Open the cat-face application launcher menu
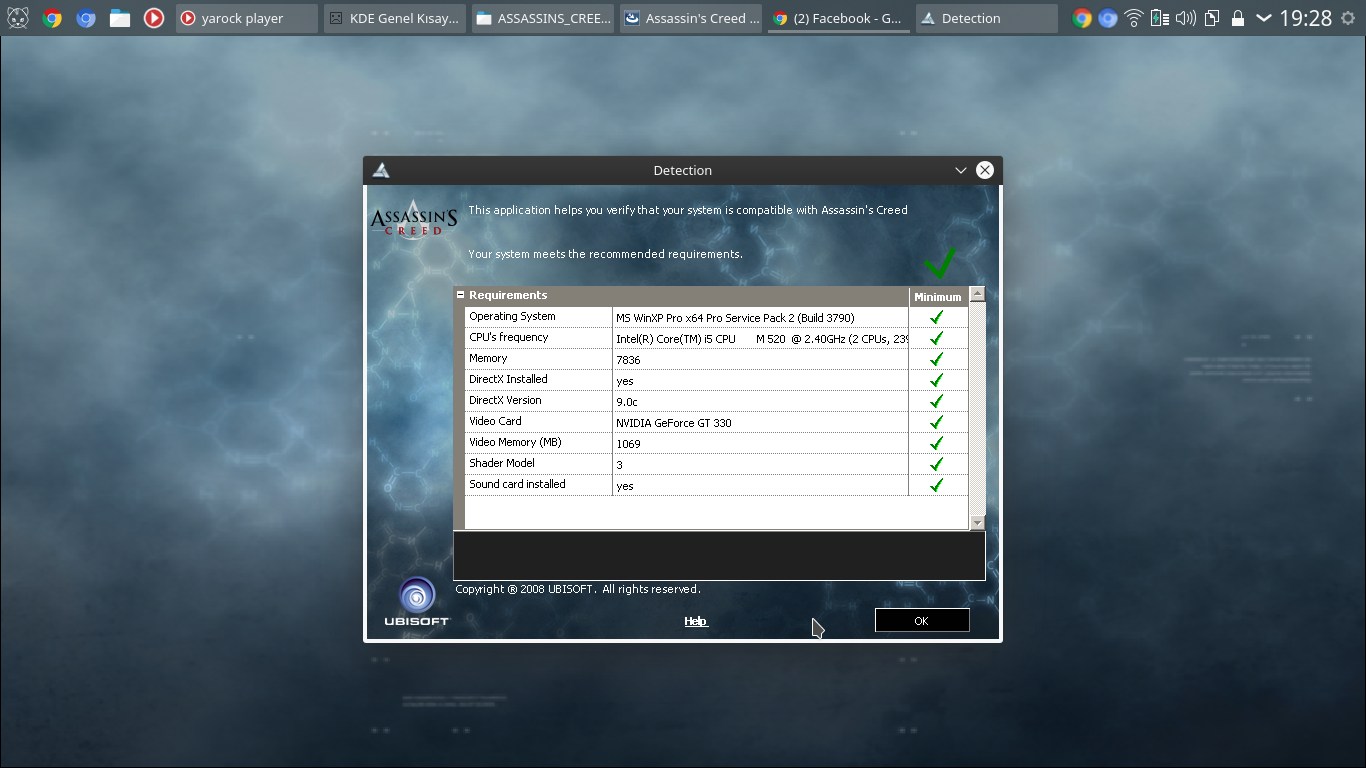The height and width of the screenshot is (768, 1366). click(17, 18)
